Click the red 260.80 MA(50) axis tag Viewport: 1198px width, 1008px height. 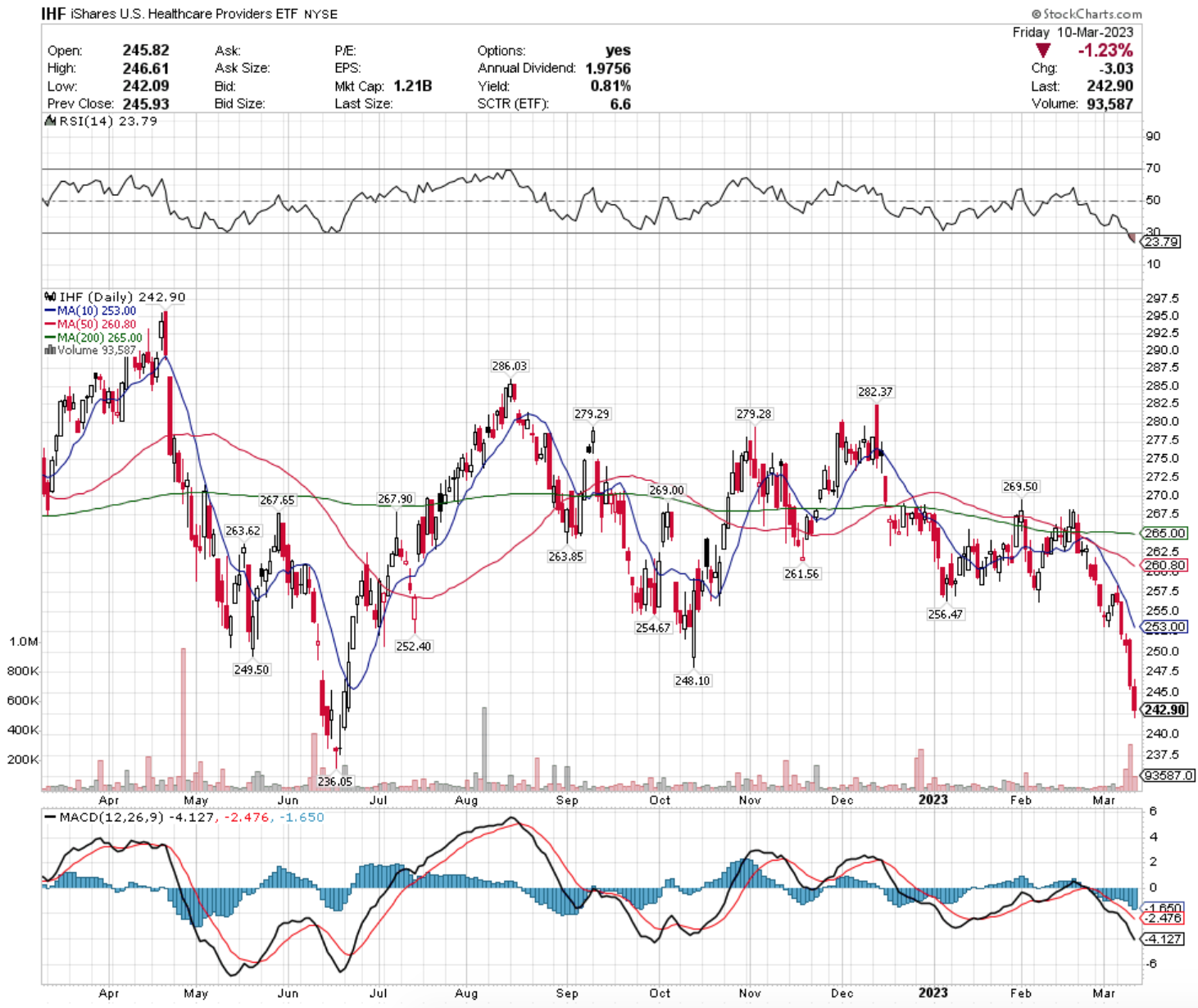tap(1164, 565)
